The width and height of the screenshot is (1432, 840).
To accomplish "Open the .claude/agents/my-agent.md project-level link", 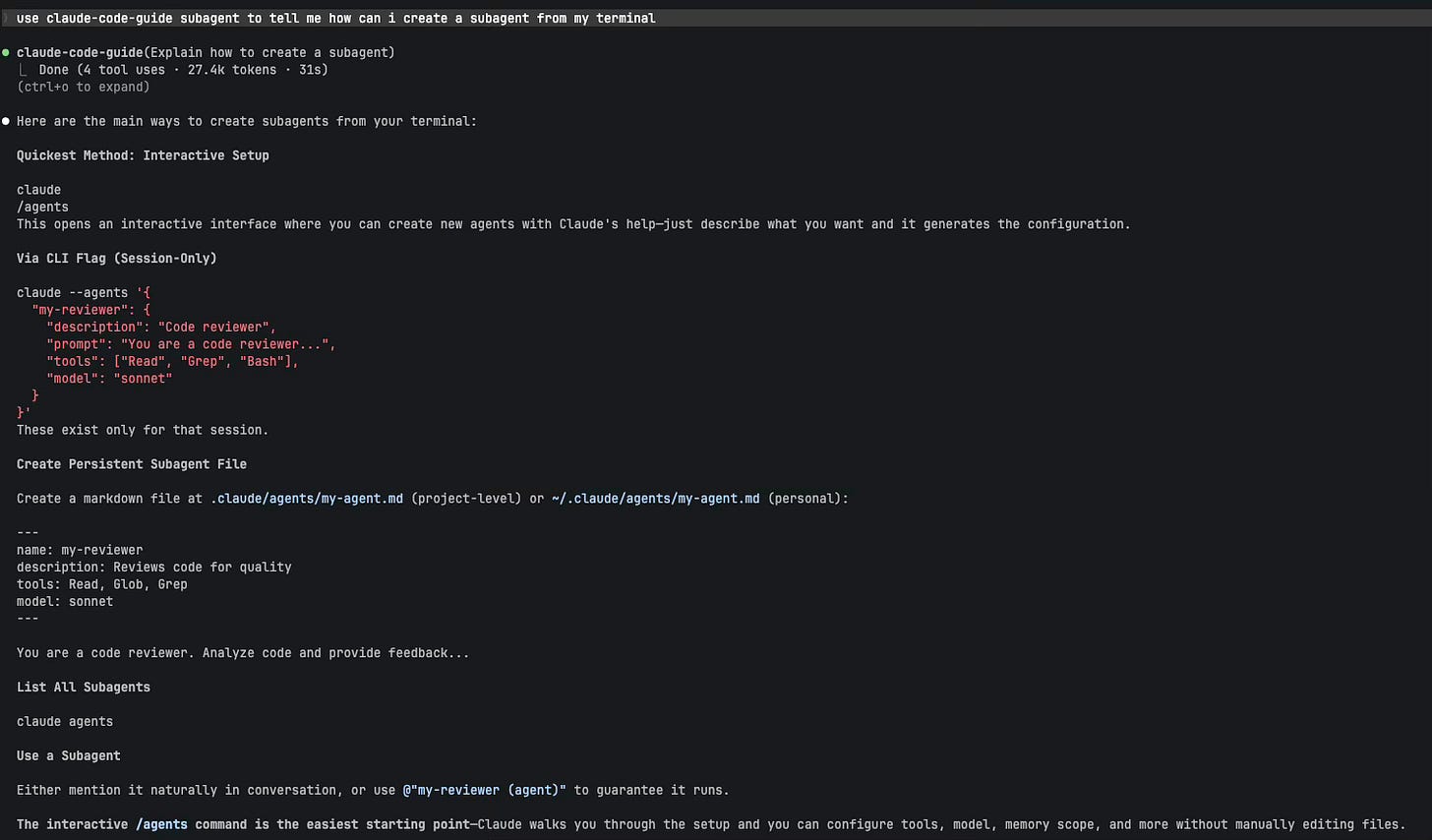I will [x=305, y=498].
